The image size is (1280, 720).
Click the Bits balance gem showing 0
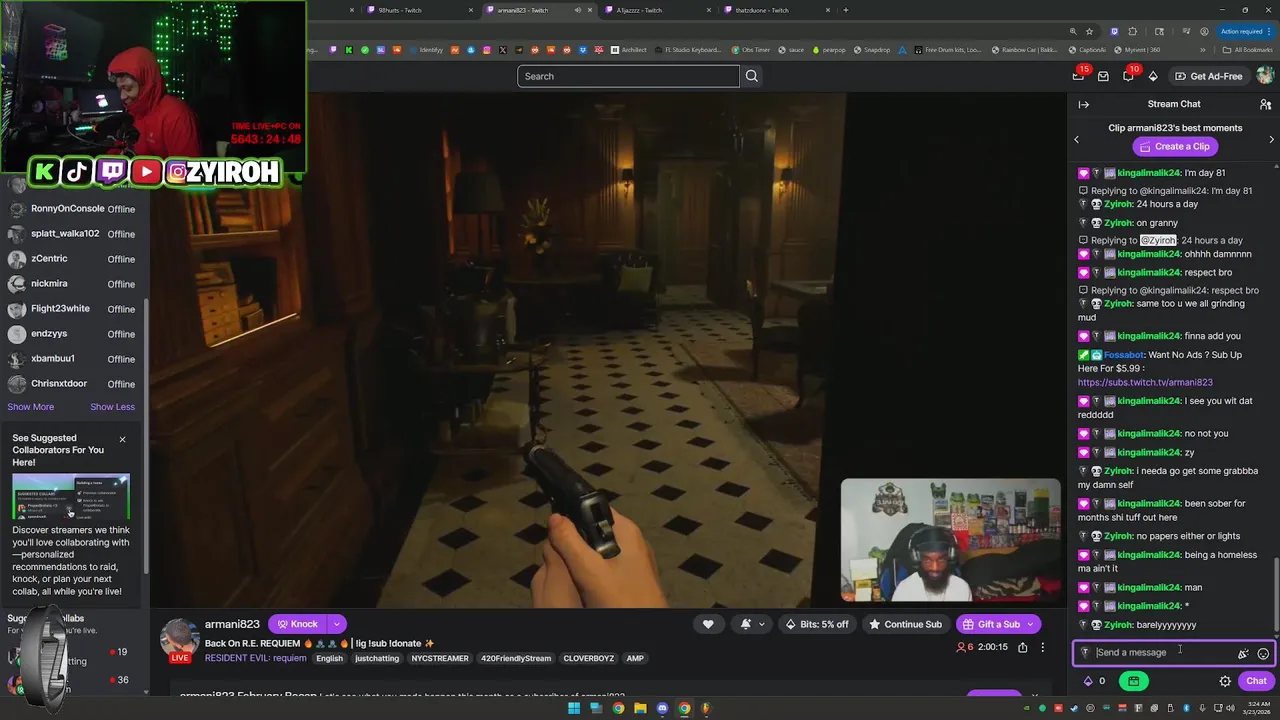tap(1088, 681)
